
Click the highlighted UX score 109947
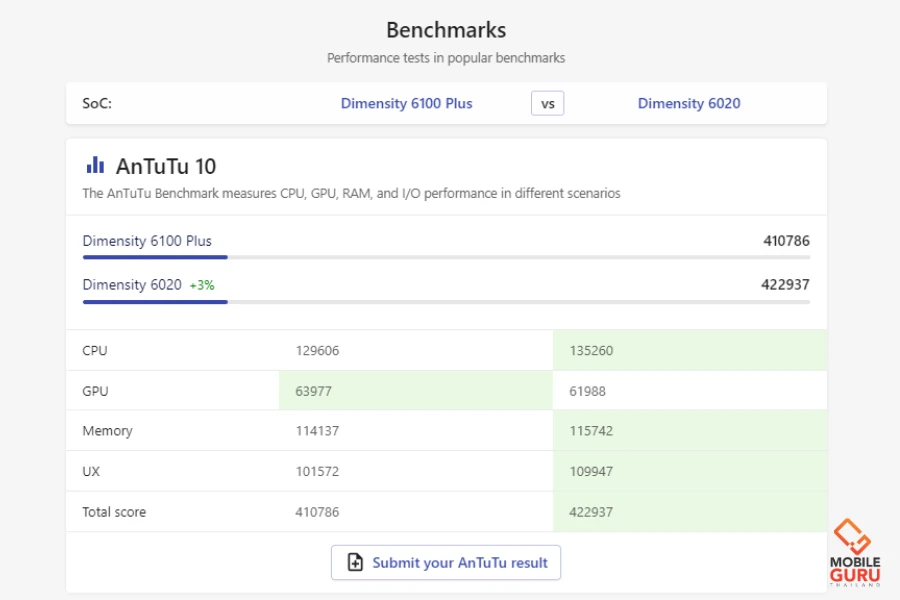click(591, 471)
